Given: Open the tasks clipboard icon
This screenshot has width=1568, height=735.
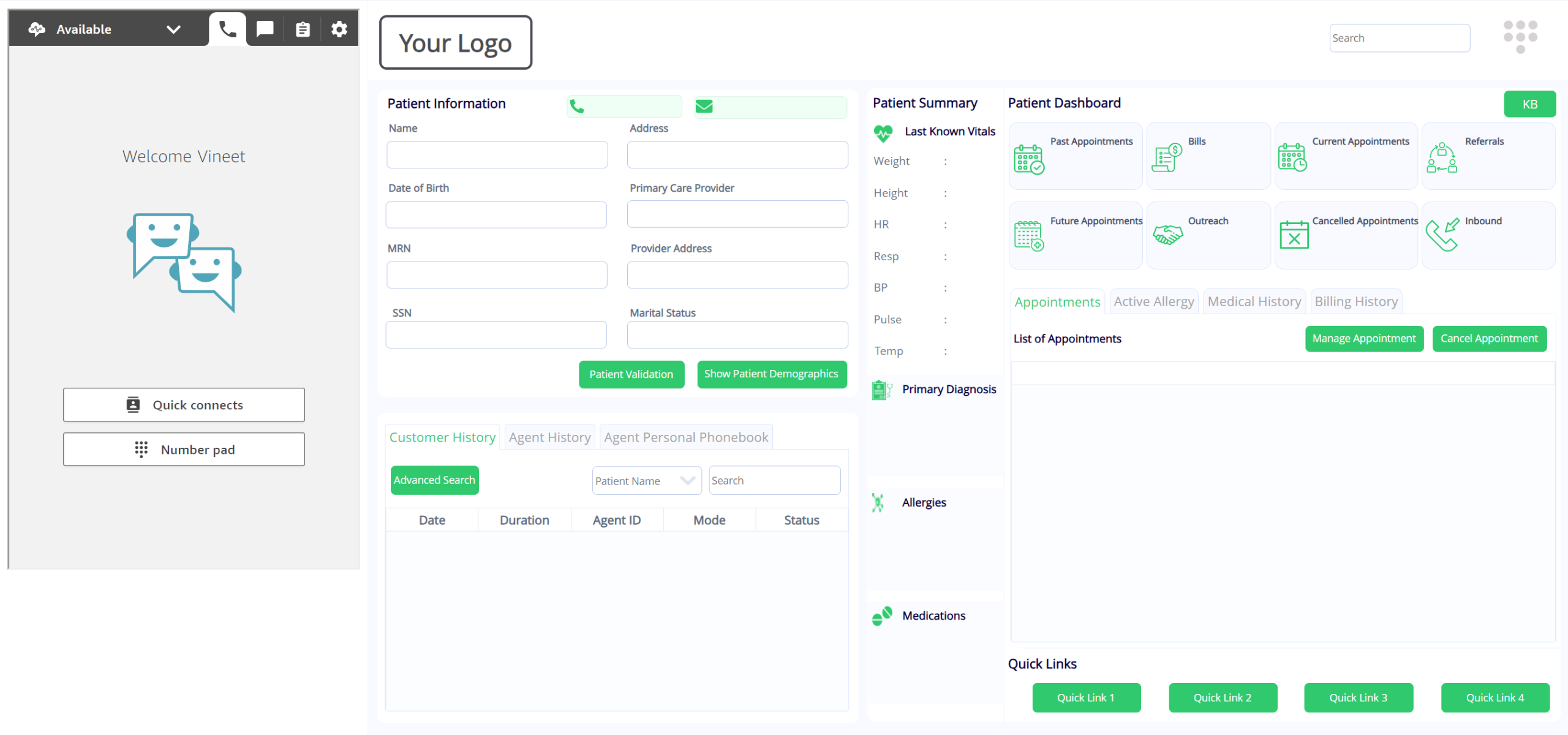Looking at the screenshot, I should (303, 29).
